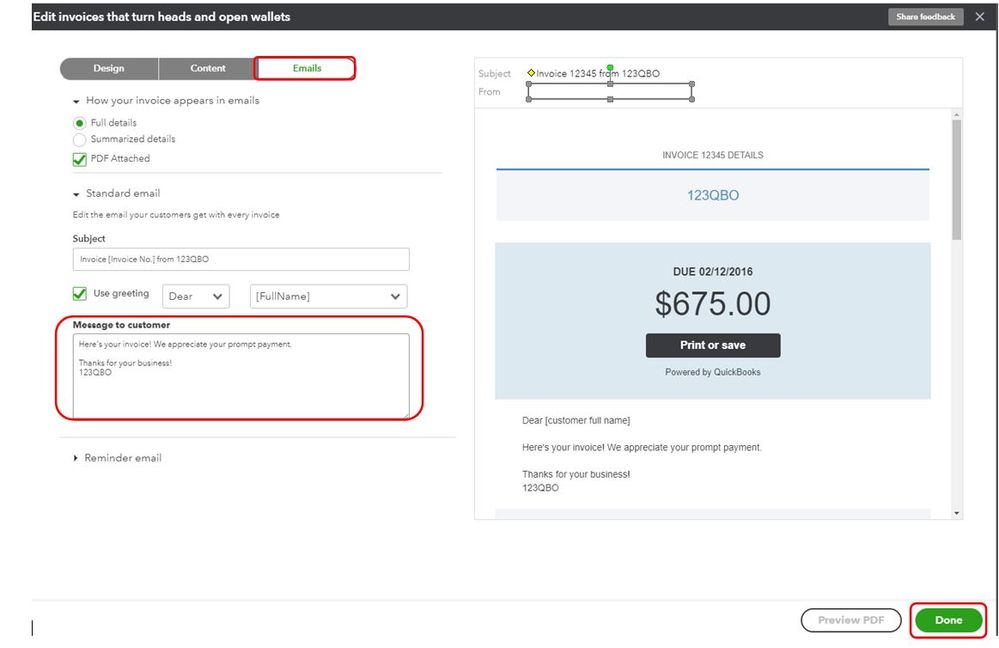Click the Share feedback button

926,17
